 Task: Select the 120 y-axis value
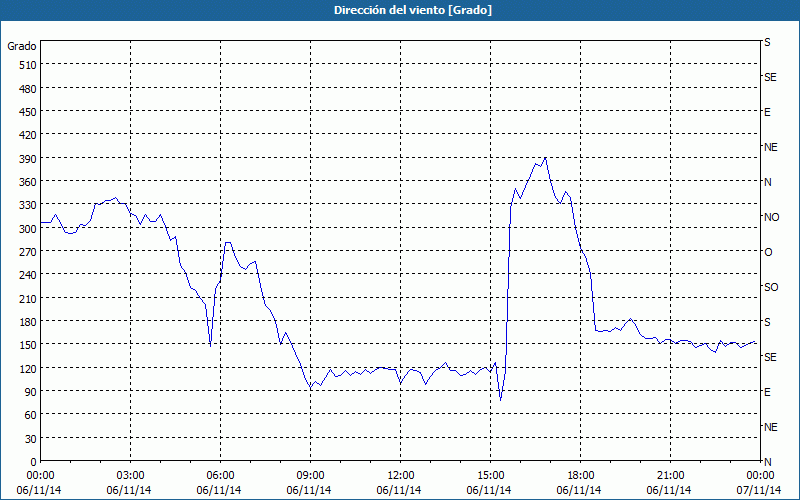point(29,368)
